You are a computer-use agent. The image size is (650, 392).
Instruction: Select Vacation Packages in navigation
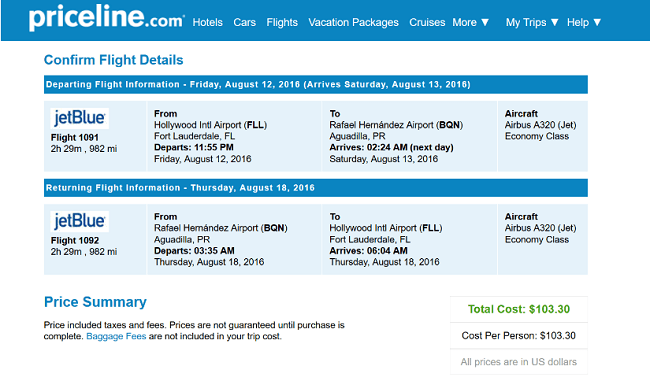[353, 22]
